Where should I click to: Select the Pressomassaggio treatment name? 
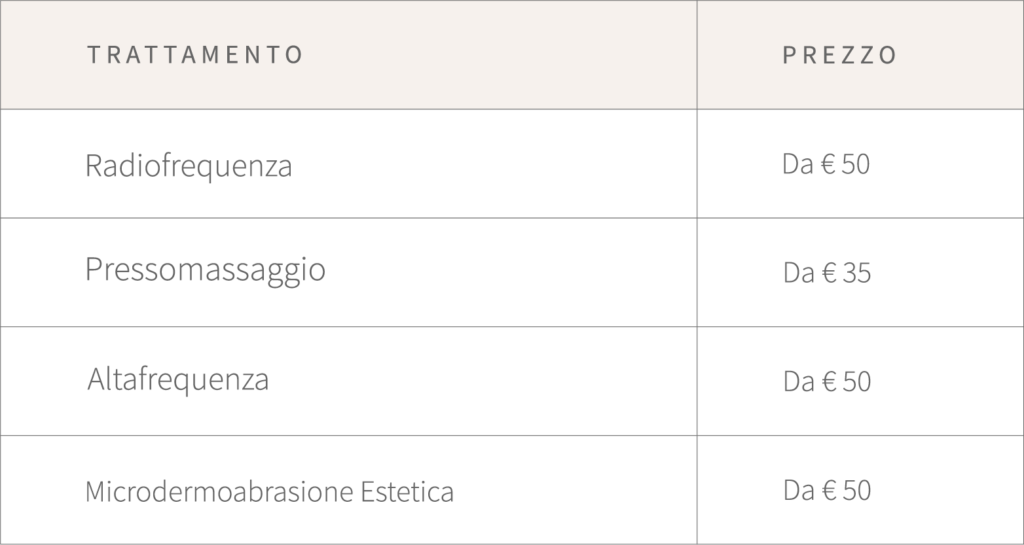(205, 270)
